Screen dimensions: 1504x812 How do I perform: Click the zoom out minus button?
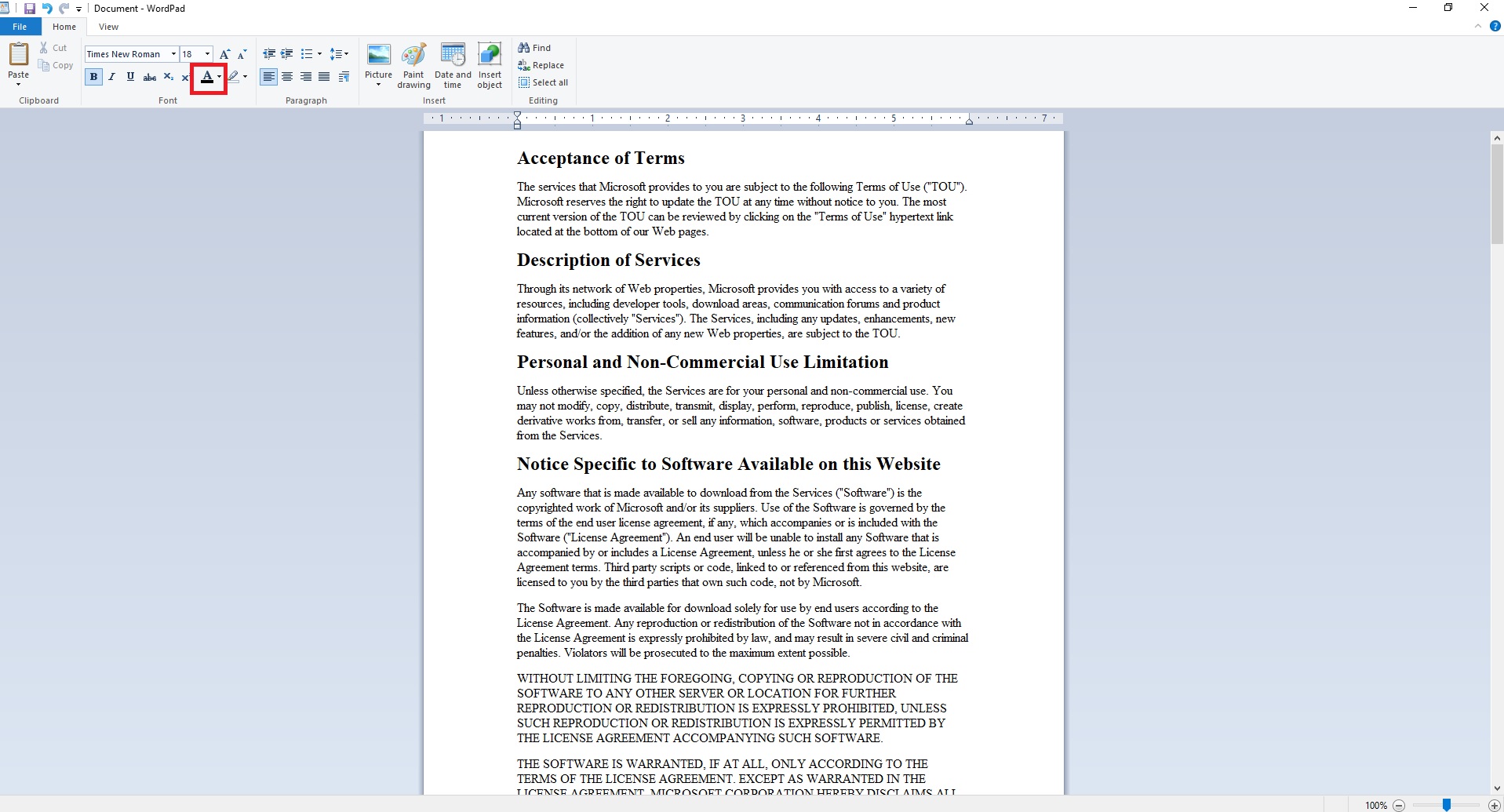[1399, 805]
